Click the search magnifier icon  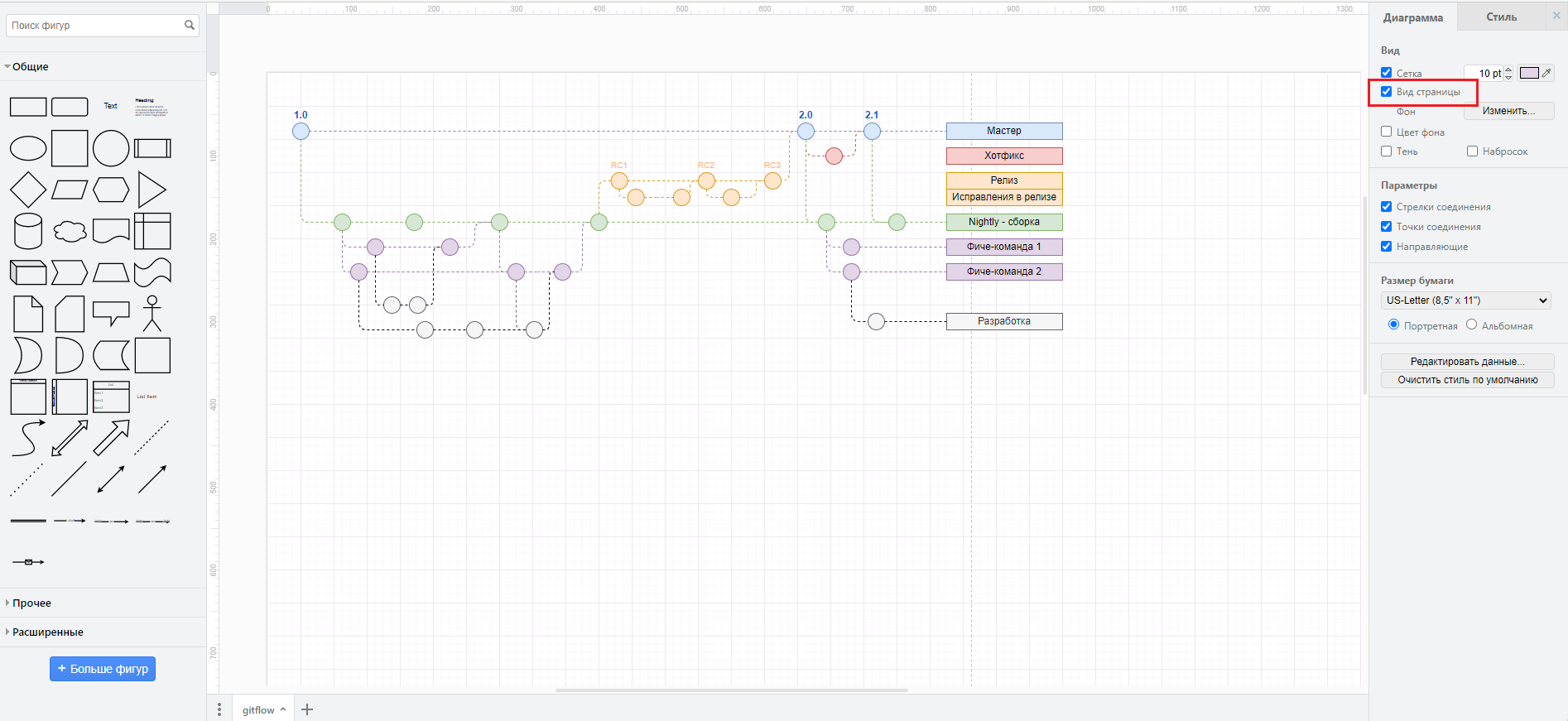190,25
